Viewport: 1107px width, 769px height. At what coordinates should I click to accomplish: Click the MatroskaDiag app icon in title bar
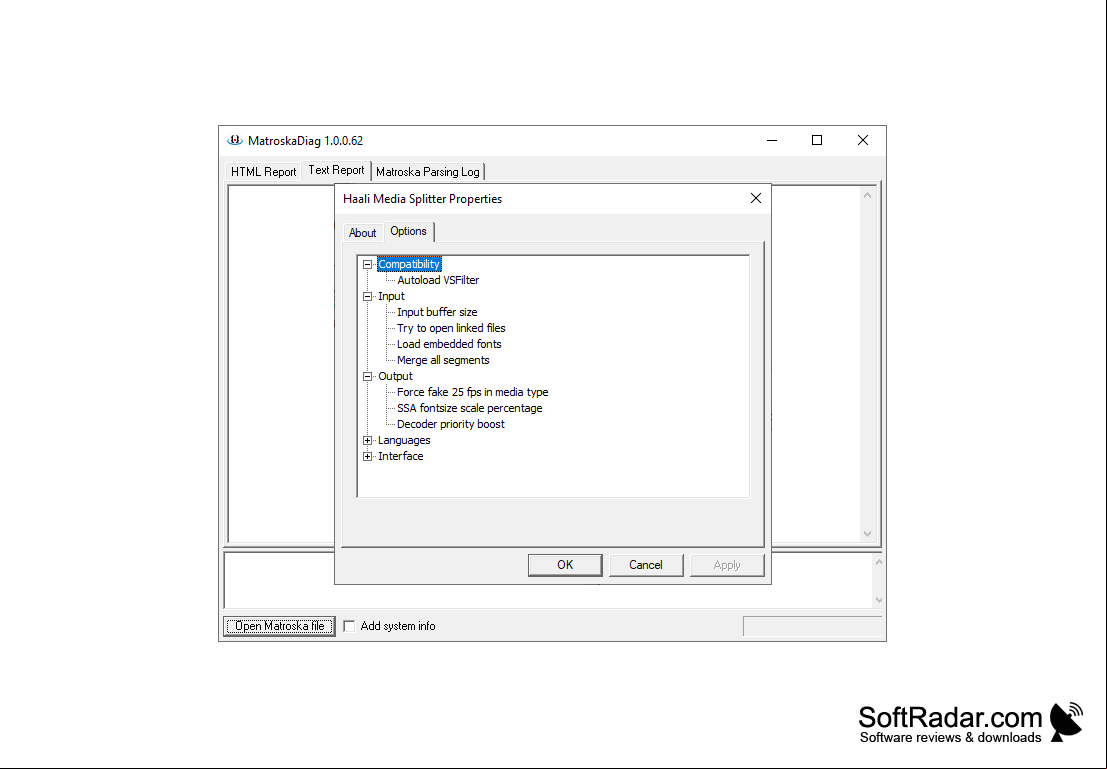click(x=234, y=141)
